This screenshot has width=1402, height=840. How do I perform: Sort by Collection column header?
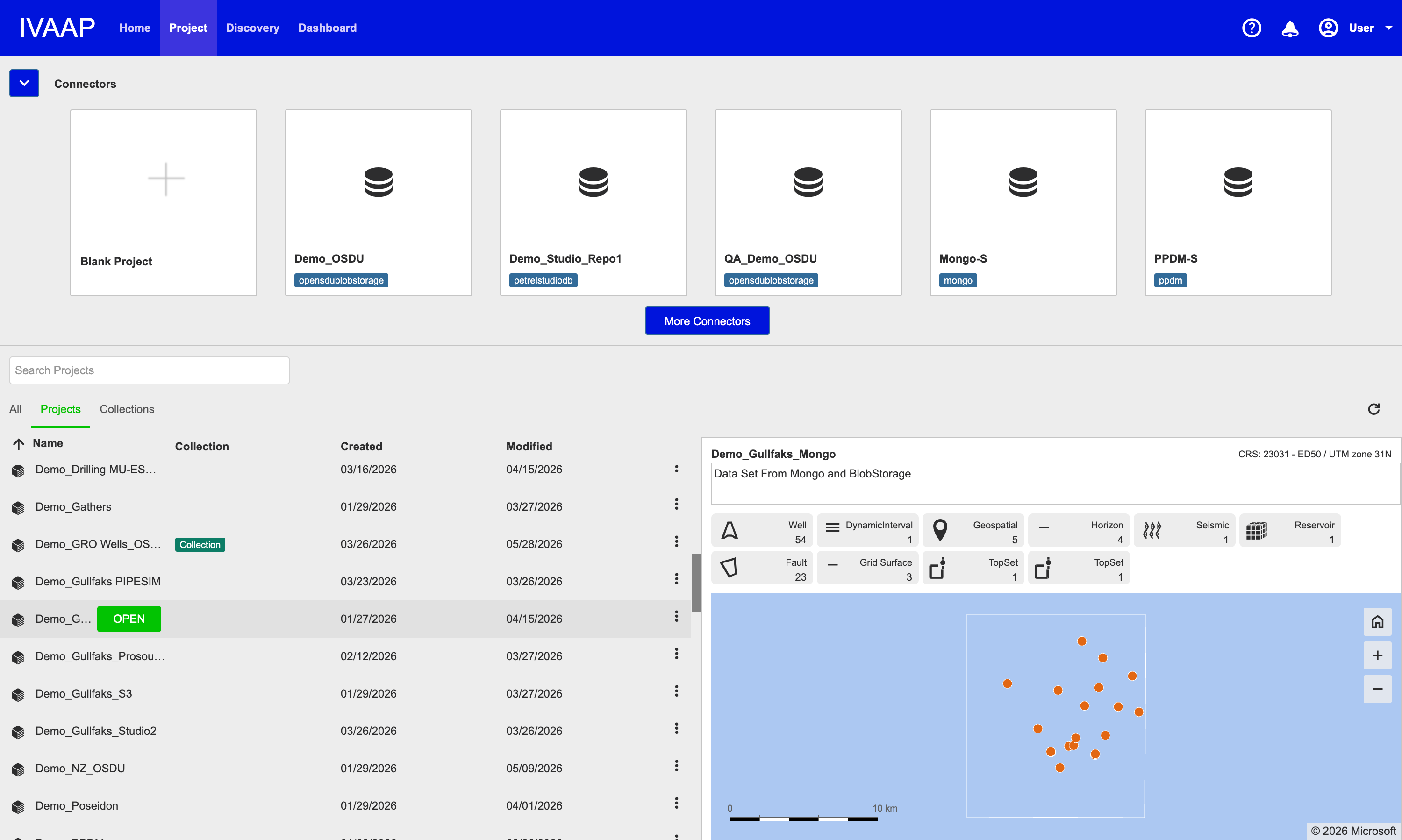coord(201,446)
